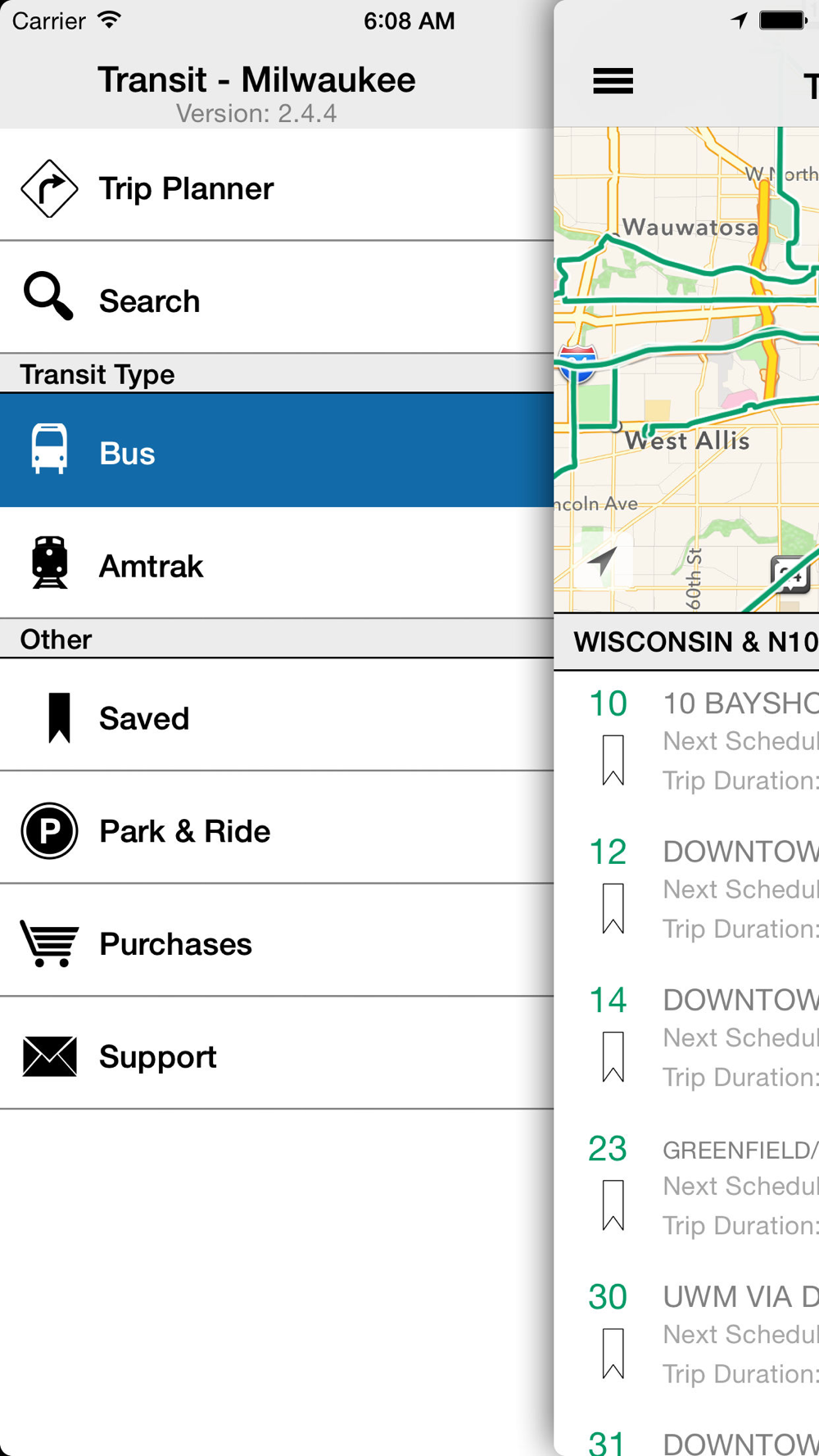Toggle the bookmark for route 12

(x=613, y=907)
